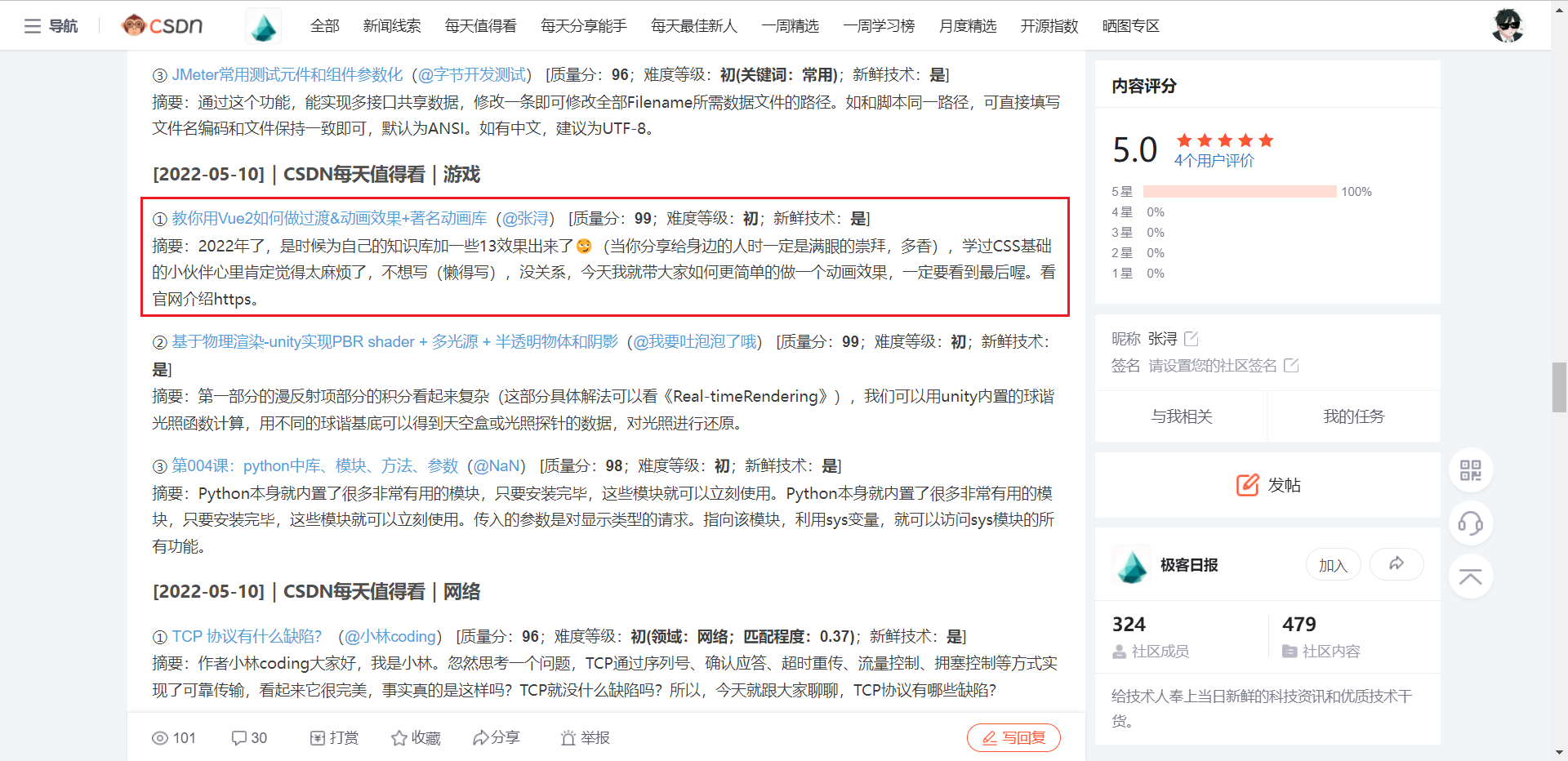This screenshot has width=1568, height=761.
Task: Open the 月度精选 tab
Action: tap(968, 26)
